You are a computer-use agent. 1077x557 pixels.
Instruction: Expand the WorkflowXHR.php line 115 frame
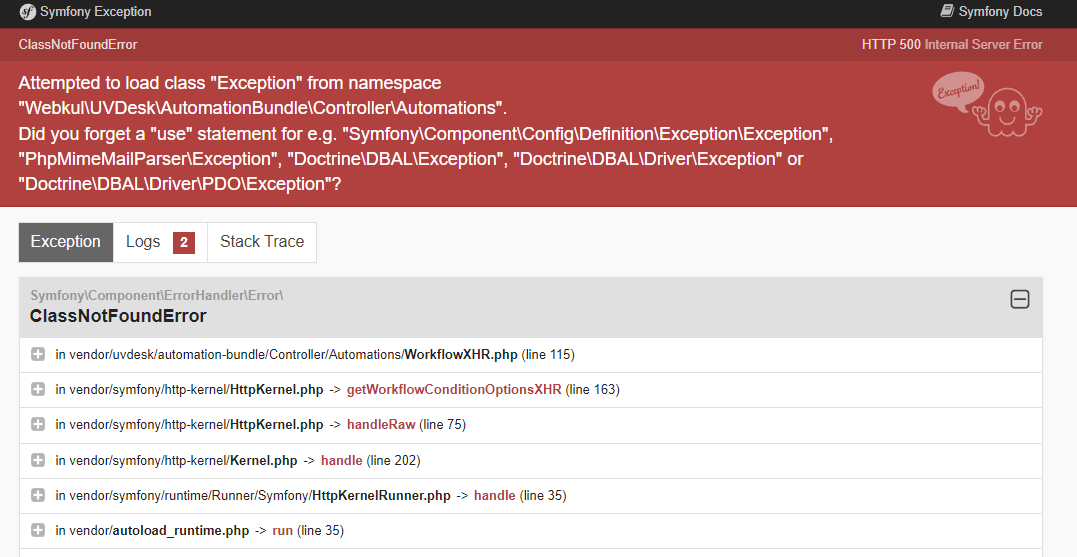(x=38, y=354)
